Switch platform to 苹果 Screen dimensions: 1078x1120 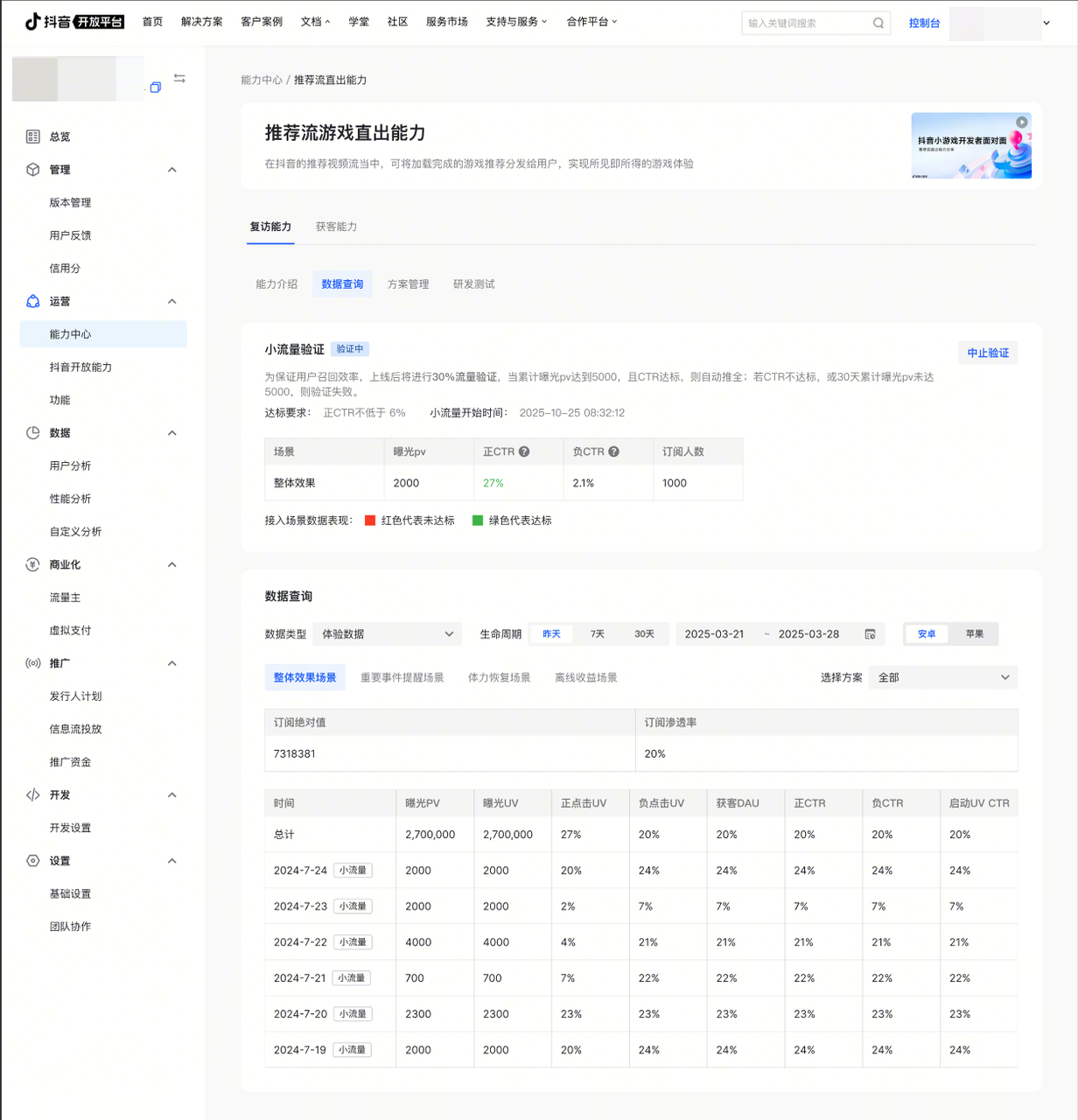(x=974, y=634)
